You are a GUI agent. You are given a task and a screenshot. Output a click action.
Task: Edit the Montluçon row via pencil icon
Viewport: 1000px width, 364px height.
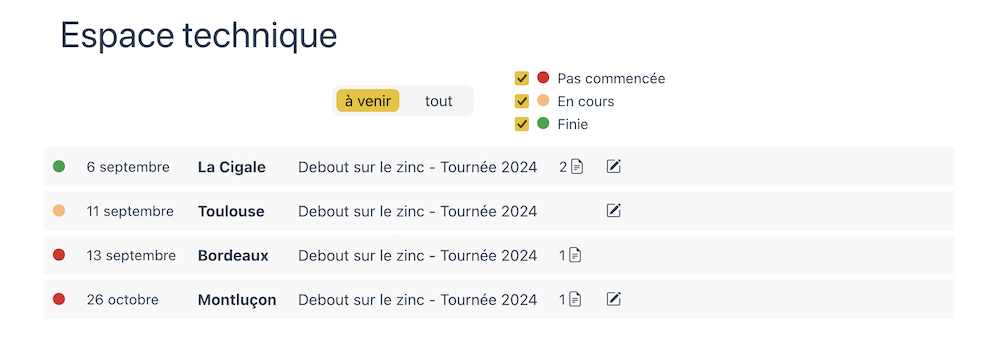pyautogui.click(x=614, y=299)
